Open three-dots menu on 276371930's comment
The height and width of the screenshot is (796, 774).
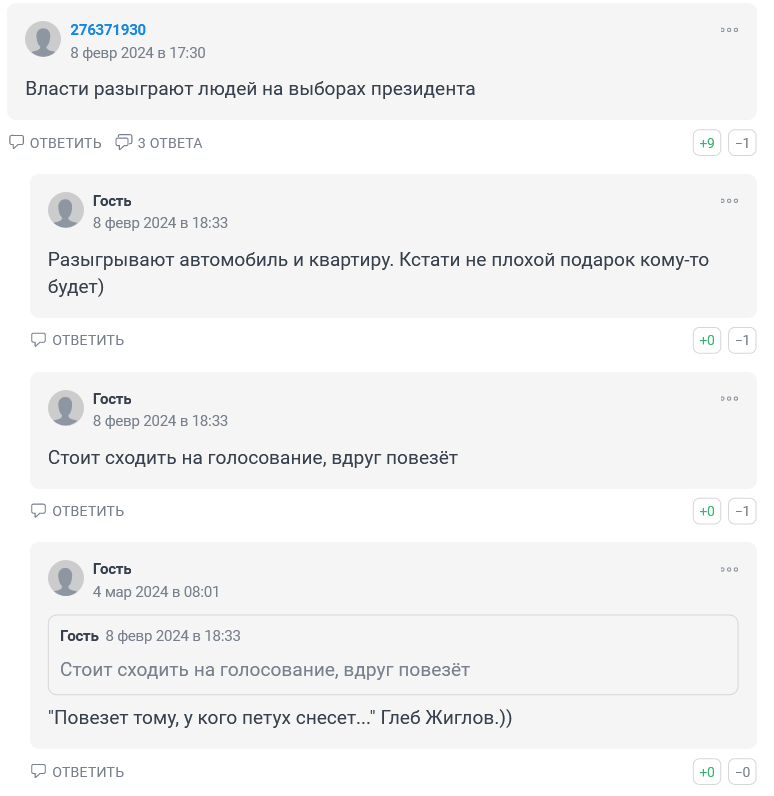coord(730,30)
